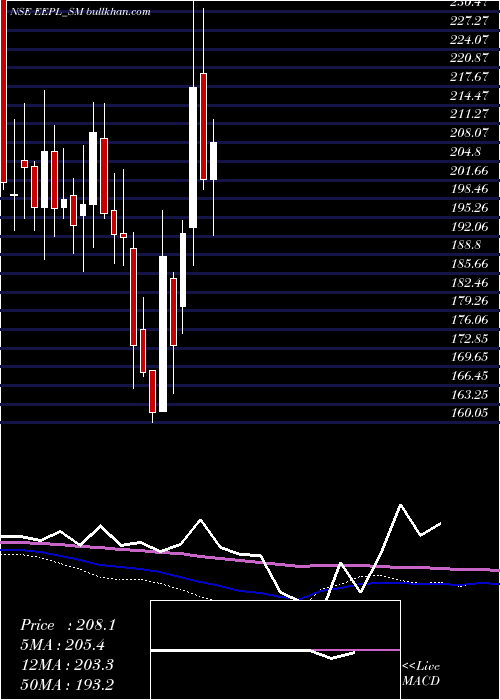Click the 172.85 price axis label
500x700 pixels.
(x=469, y=338)
